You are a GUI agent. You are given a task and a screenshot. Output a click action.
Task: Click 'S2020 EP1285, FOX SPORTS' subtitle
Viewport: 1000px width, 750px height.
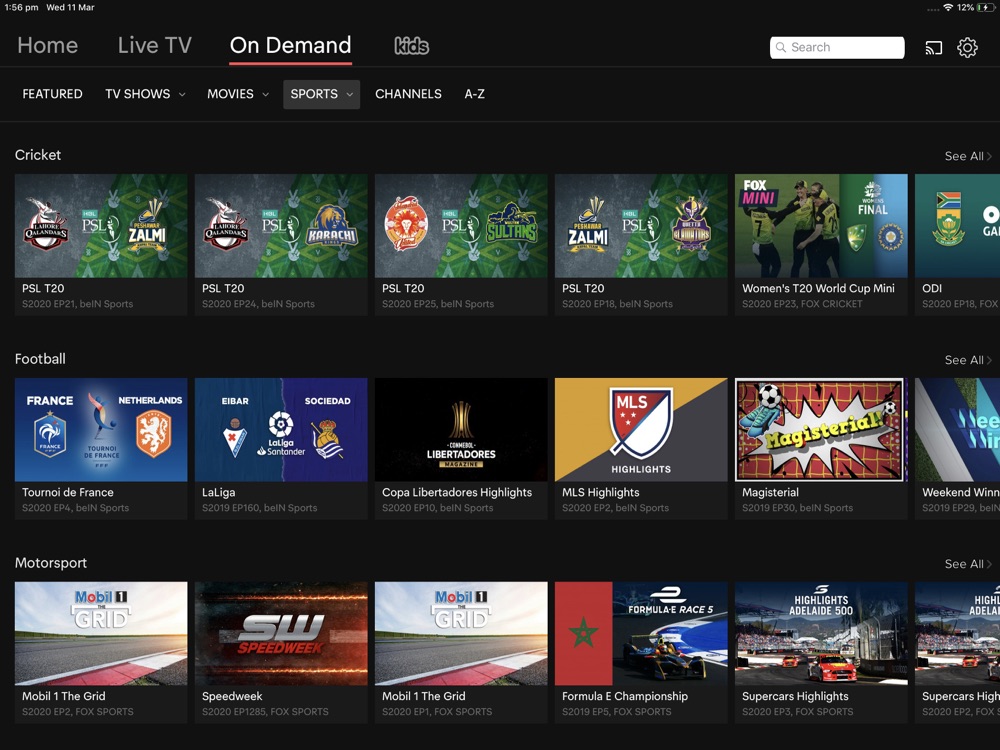click(x=265, y=712)
